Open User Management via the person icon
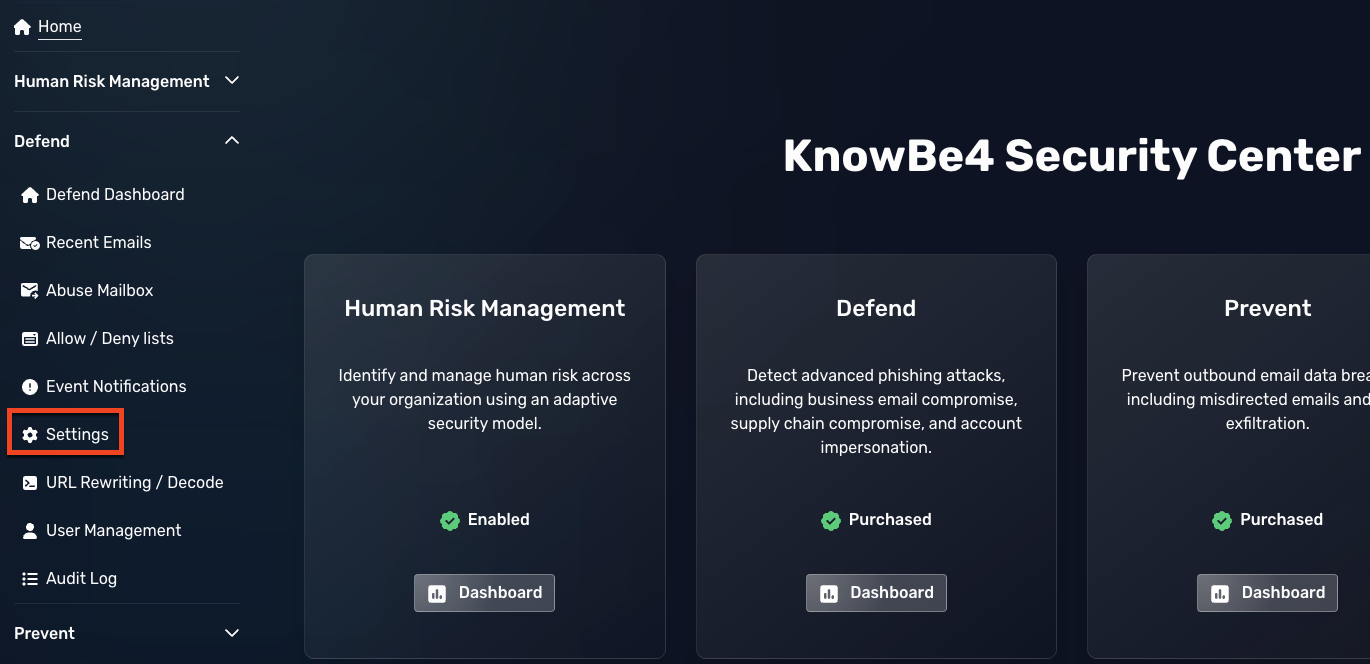 pos(30,530)
